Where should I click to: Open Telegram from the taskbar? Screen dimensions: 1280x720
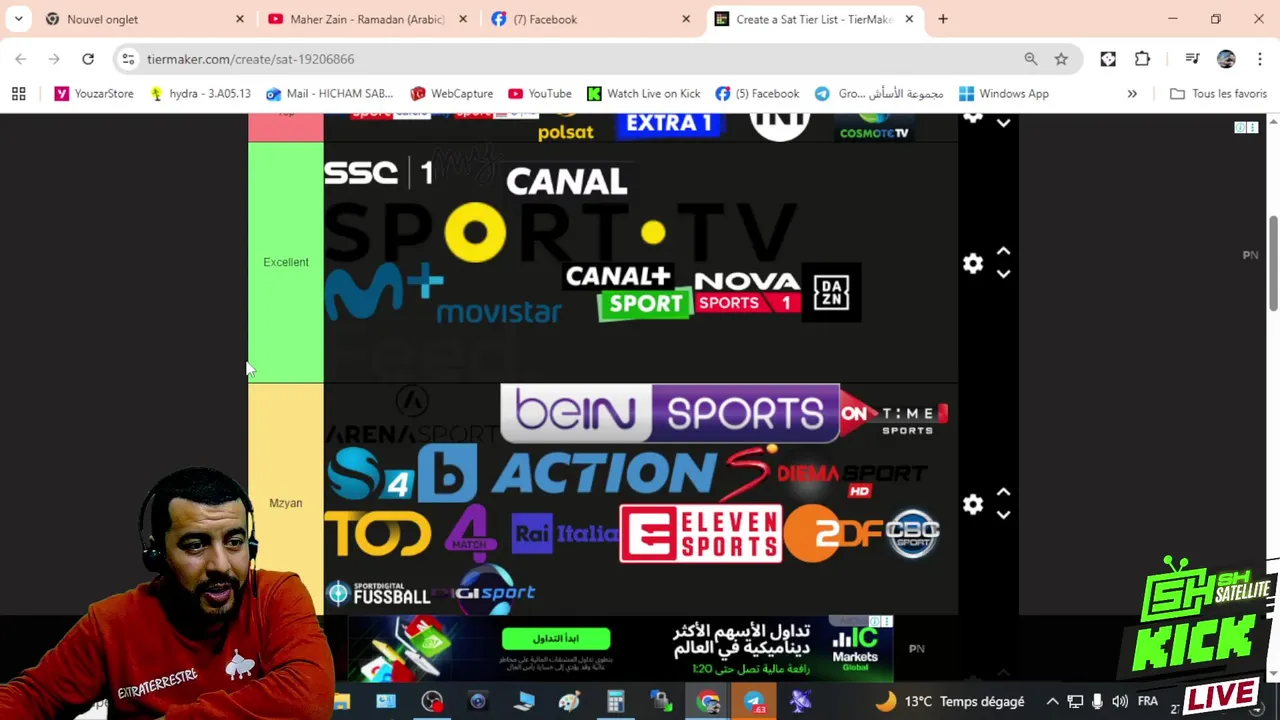point(754,702)
